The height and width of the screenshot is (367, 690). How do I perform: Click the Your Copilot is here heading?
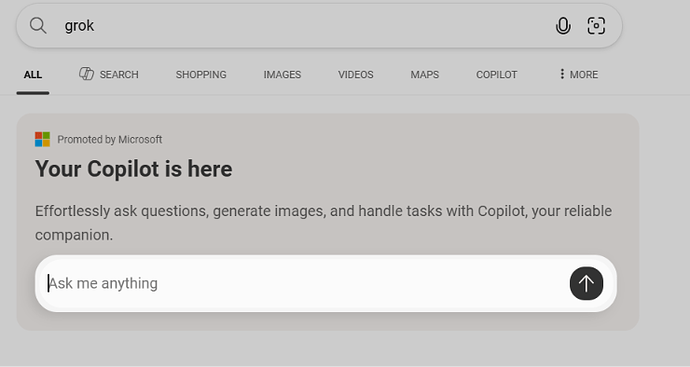133,169
